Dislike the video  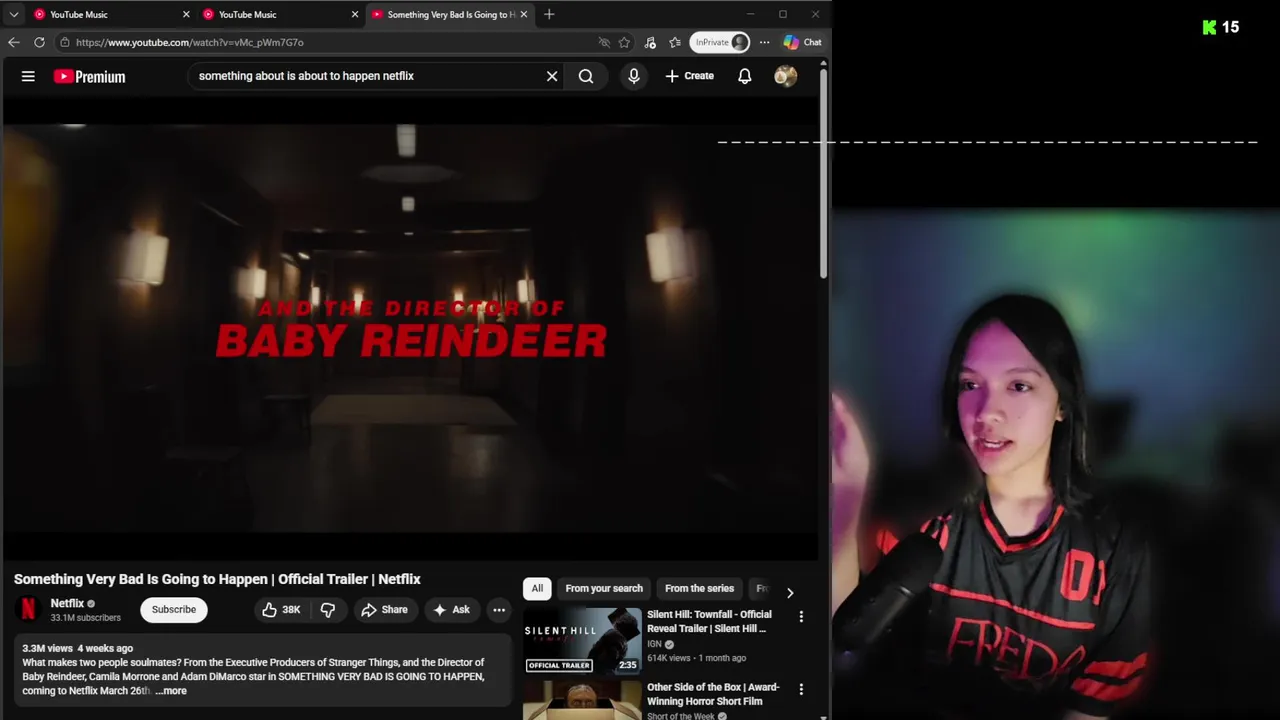point(328,609)
